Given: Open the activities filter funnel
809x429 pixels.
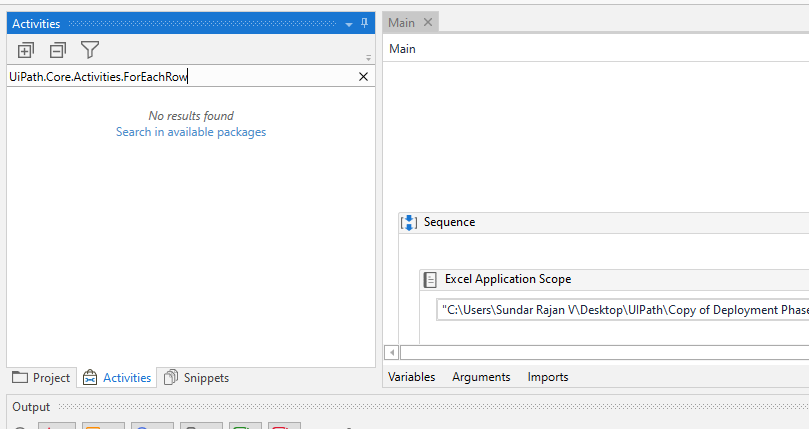Looking at the screenshot, I should click(x=90, y=50).
